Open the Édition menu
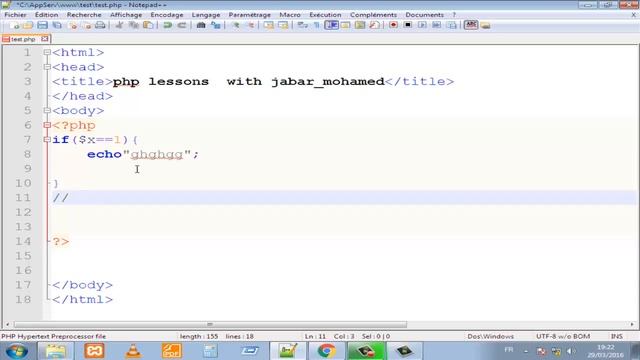The height and width of the screenshot is (360, 640). coord(47,15)
